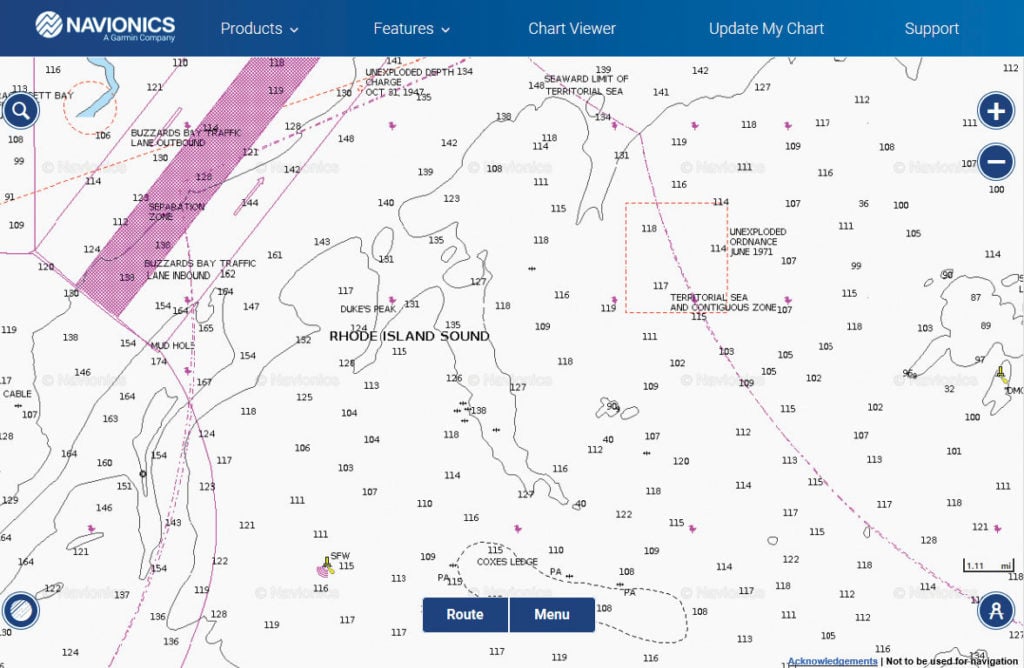Select the SFW buoy marker
This screenshot has height=668, width=1024.
point(325,567)
